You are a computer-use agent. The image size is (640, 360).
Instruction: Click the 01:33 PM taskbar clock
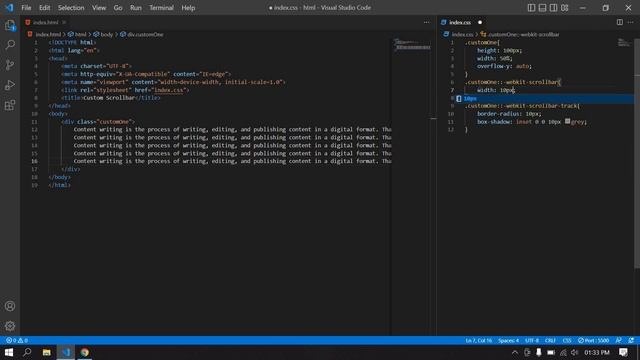[597, 352]
